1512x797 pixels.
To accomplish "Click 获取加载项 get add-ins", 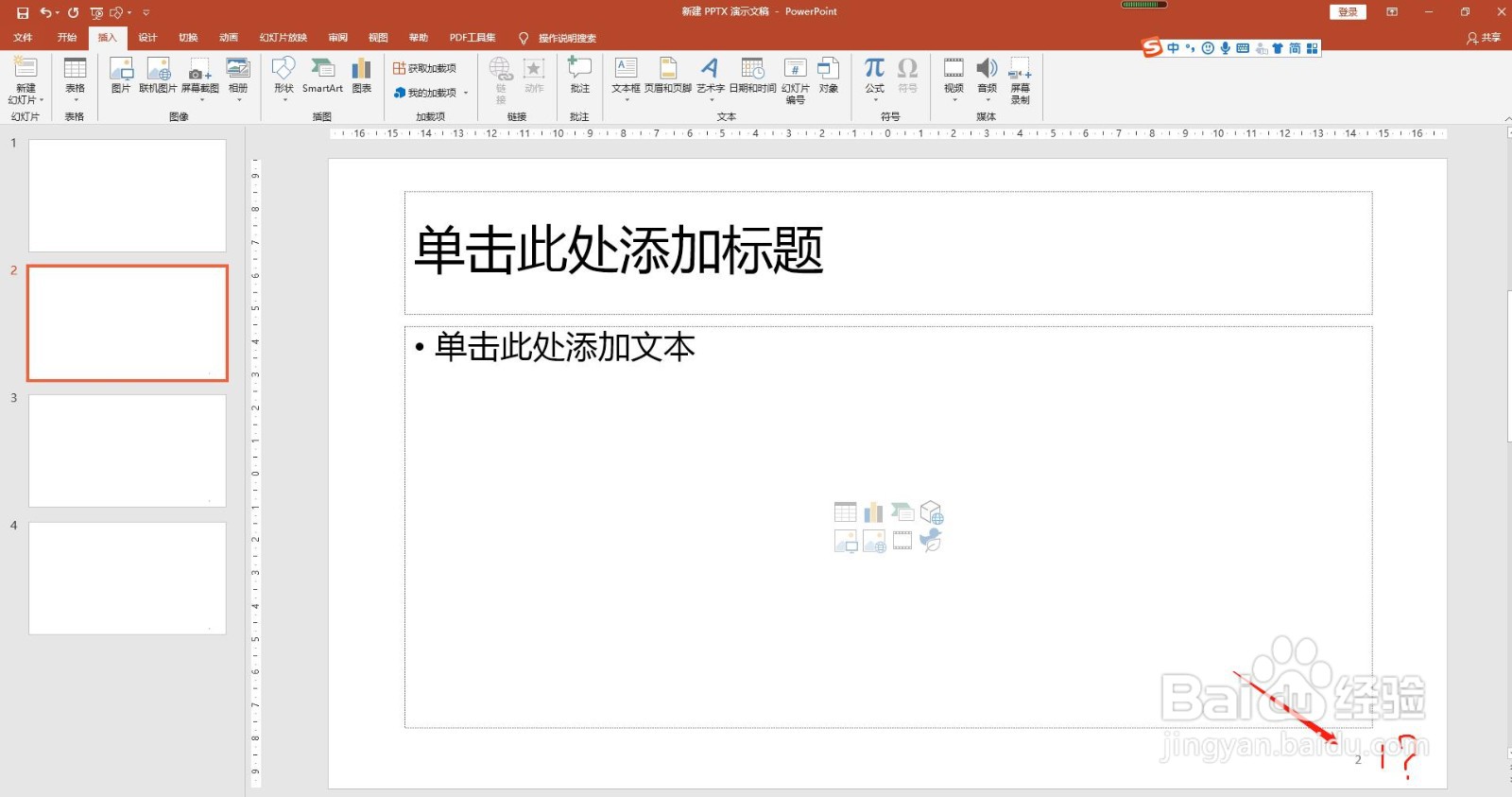I will click(x=425, y=68).
